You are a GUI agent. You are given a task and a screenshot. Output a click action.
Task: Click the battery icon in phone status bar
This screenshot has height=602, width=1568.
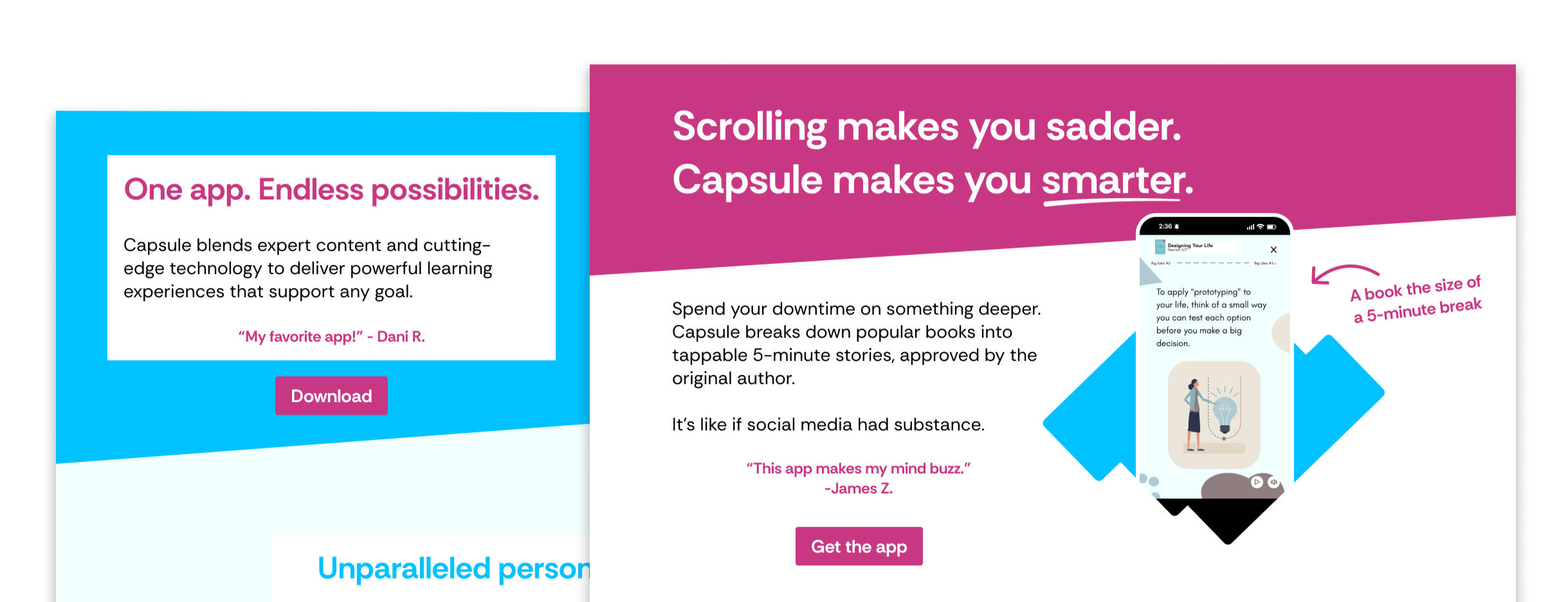pyautogui.click(x=1272, y=226)
